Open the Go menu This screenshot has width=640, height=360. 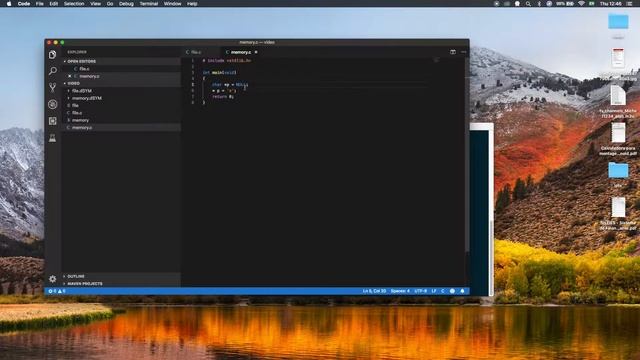110,4
